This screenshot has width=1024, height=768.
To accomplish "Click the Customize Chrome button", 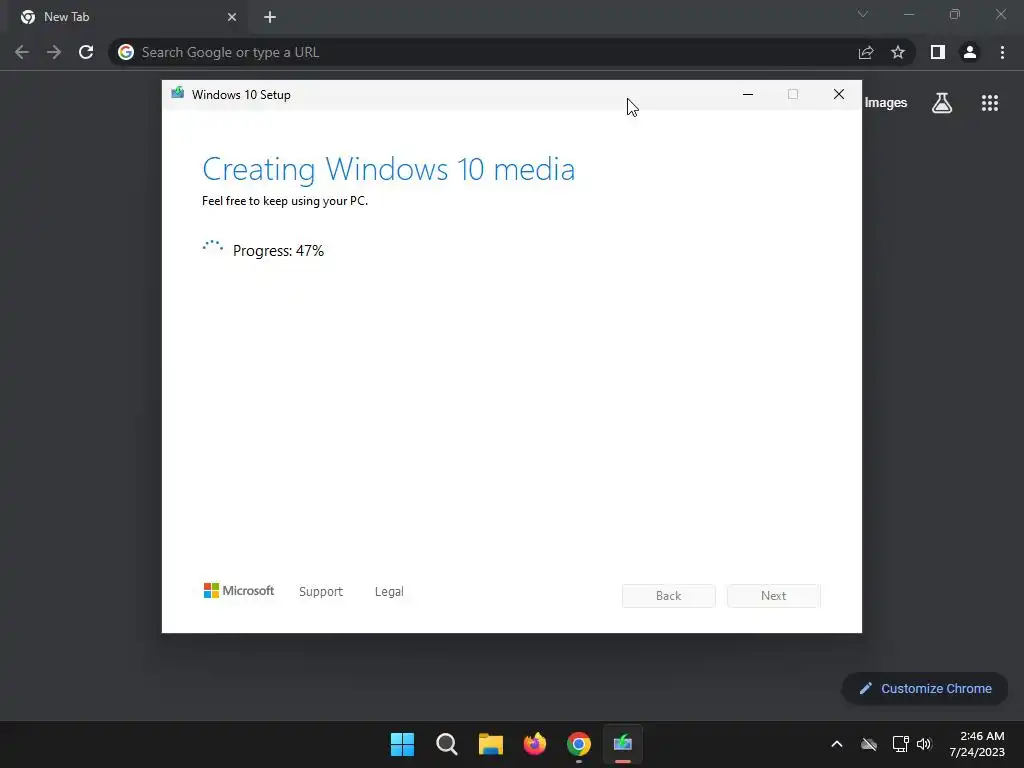I will click(x=925, y=688).
